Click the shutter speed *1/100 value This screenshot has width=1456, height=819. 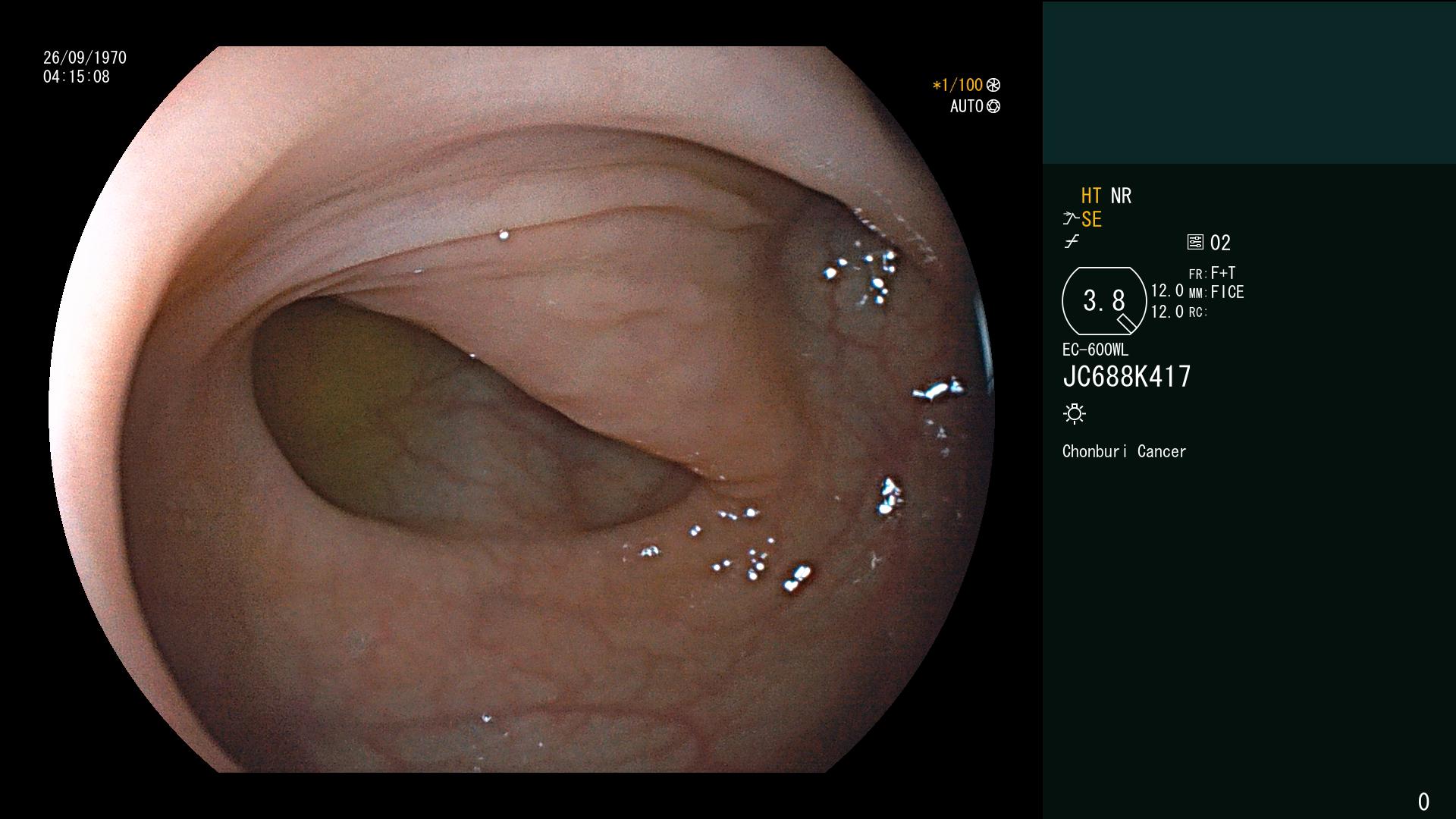(957, 85)
